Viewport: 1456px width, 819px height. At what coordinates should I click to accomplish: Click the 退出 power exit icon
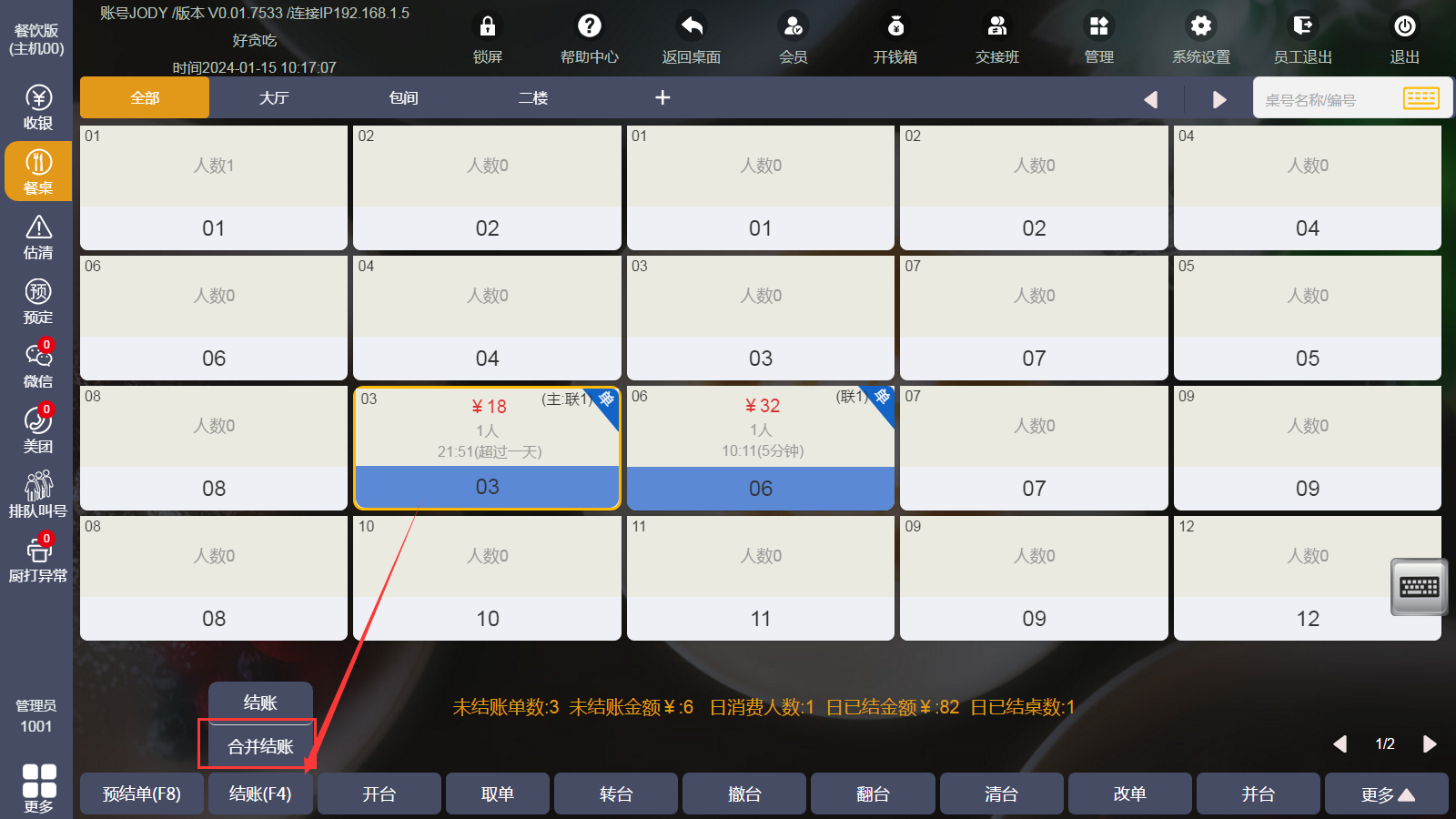pos(1405,38)
